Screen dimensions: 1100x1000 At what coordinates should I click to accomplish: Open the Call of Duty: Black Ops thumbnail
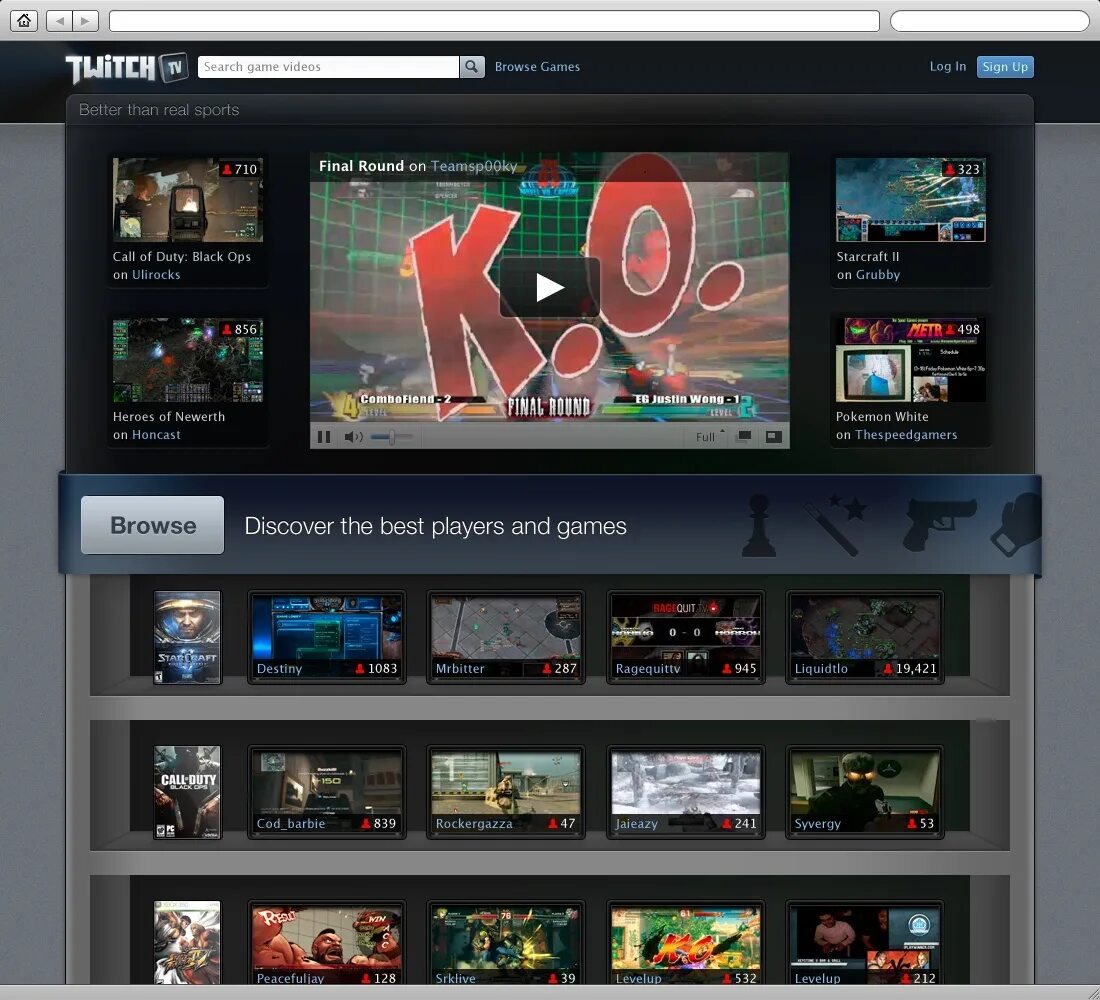188,200
